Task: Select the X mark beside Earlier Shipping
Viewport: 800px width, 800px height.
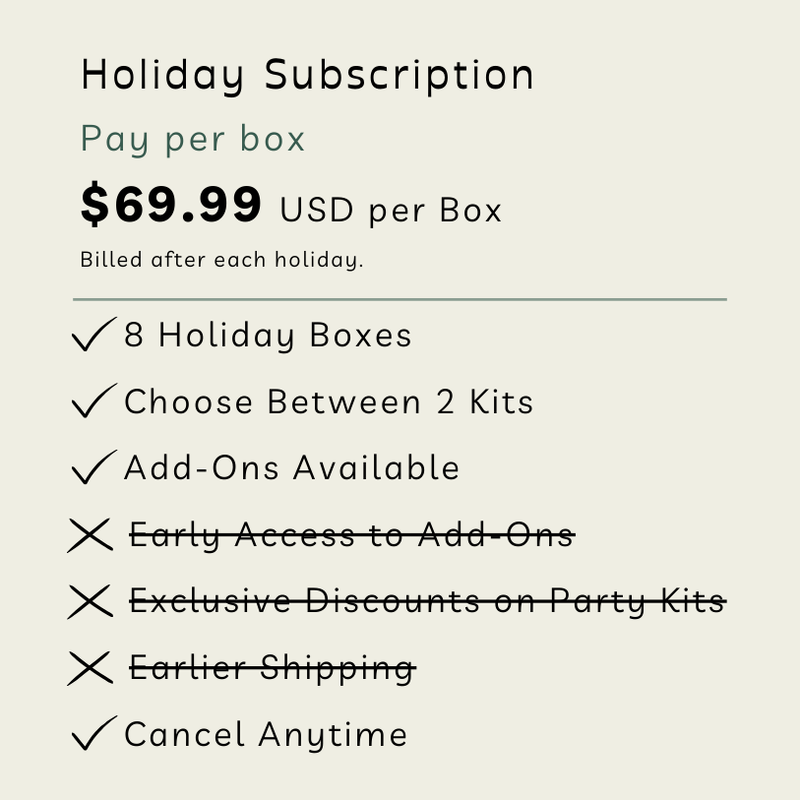Action: click(x=90, y=668)
